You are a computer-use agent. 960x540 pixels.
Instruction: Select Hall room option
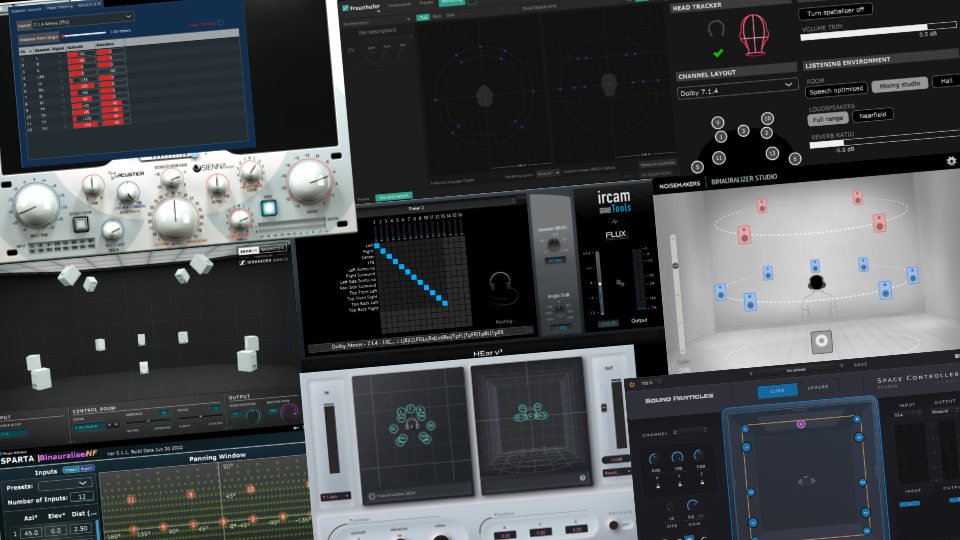click(946, 80)
